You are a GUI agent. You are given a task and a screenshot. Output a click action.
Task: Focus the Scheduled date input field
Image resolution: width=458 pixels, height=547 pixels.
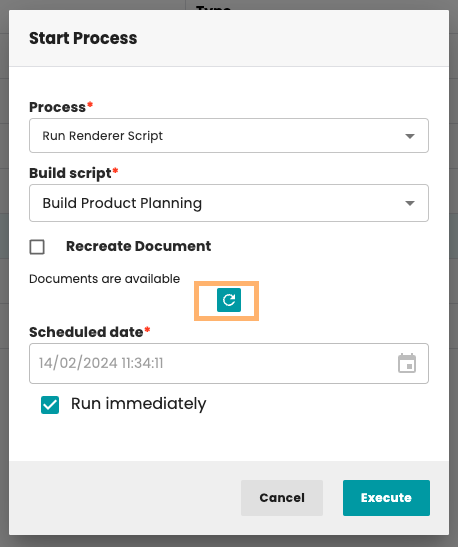(229, 364)
